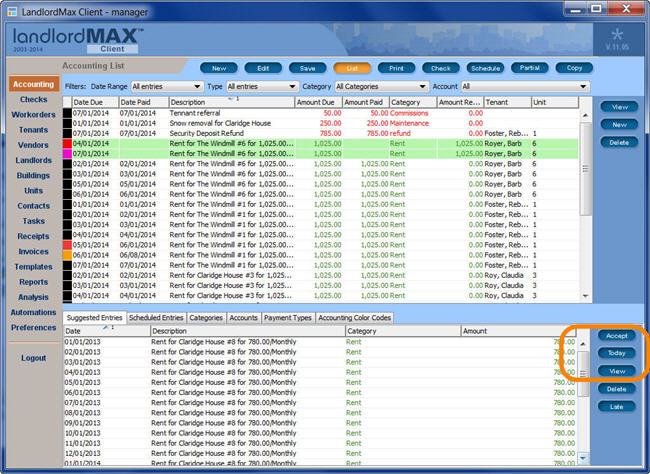
Task: Open Analysis in the sidebar
Action: (34, 297)
